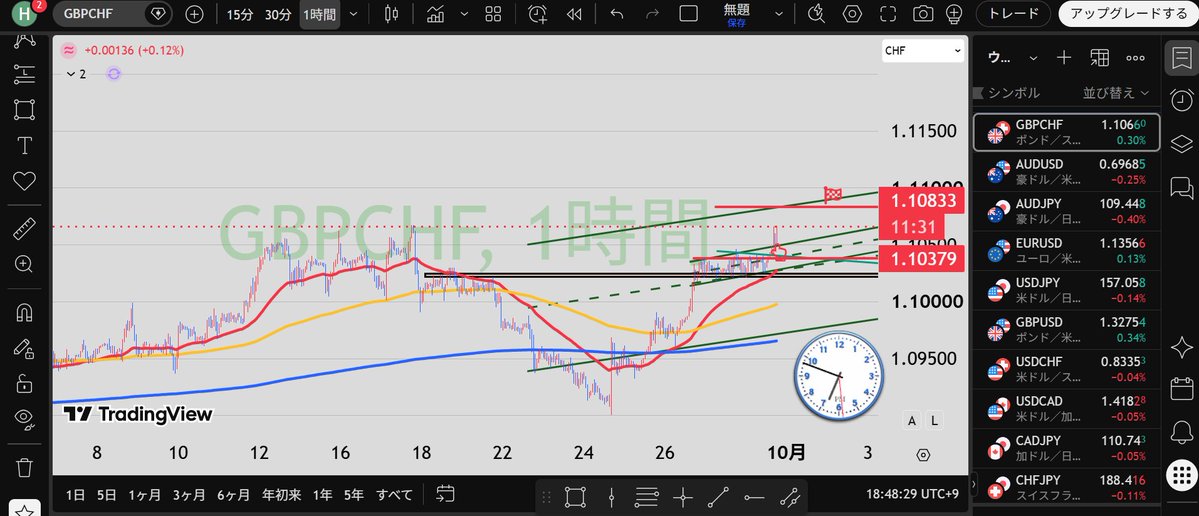Click the 無題 layout name save button
Viewport: 1199px width, 516px height.
pyautogui.click(x=737, y=15)
